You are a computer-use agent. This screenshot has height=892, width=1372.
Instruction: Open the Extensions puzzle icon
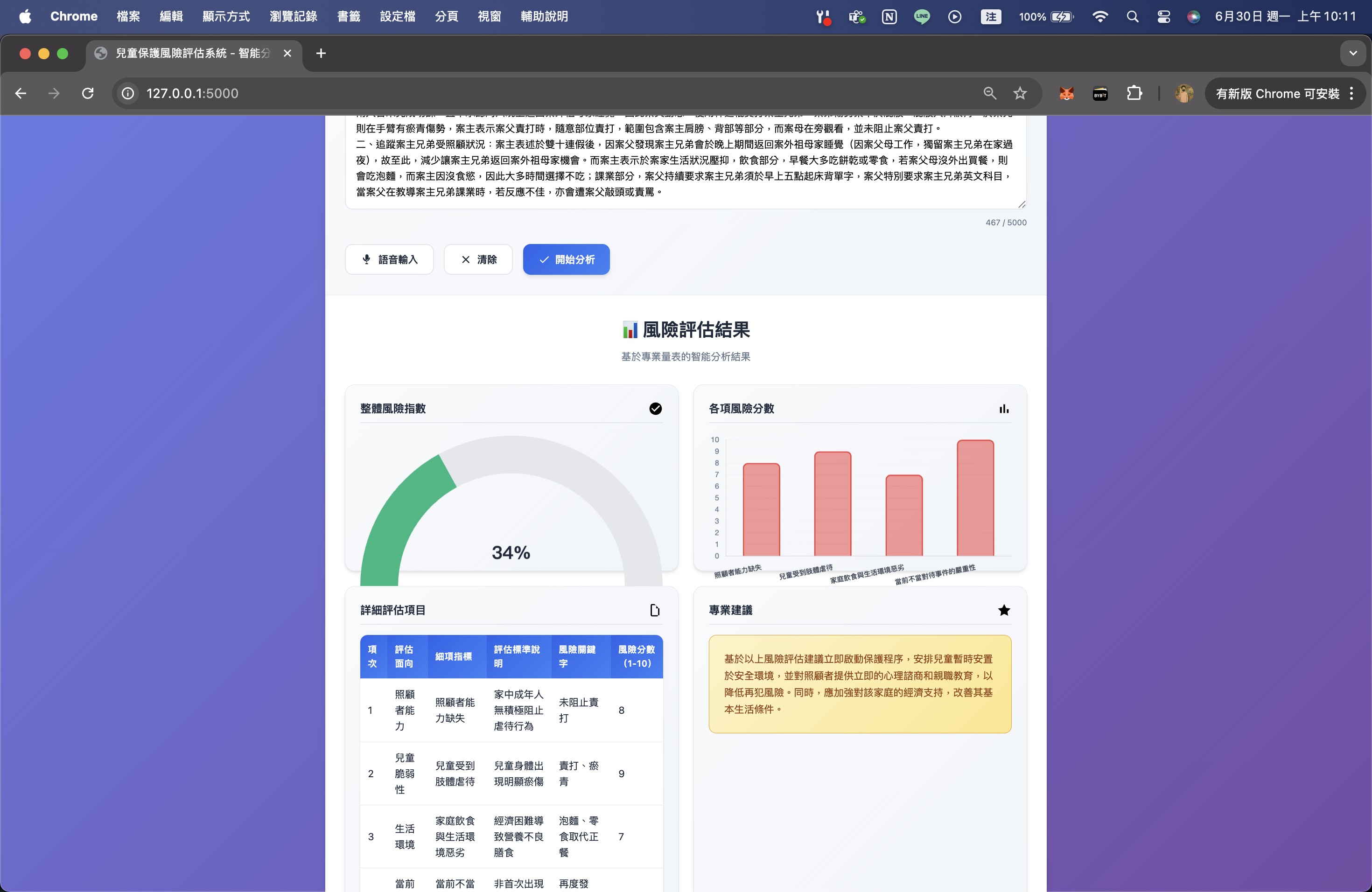(1134, 93)
